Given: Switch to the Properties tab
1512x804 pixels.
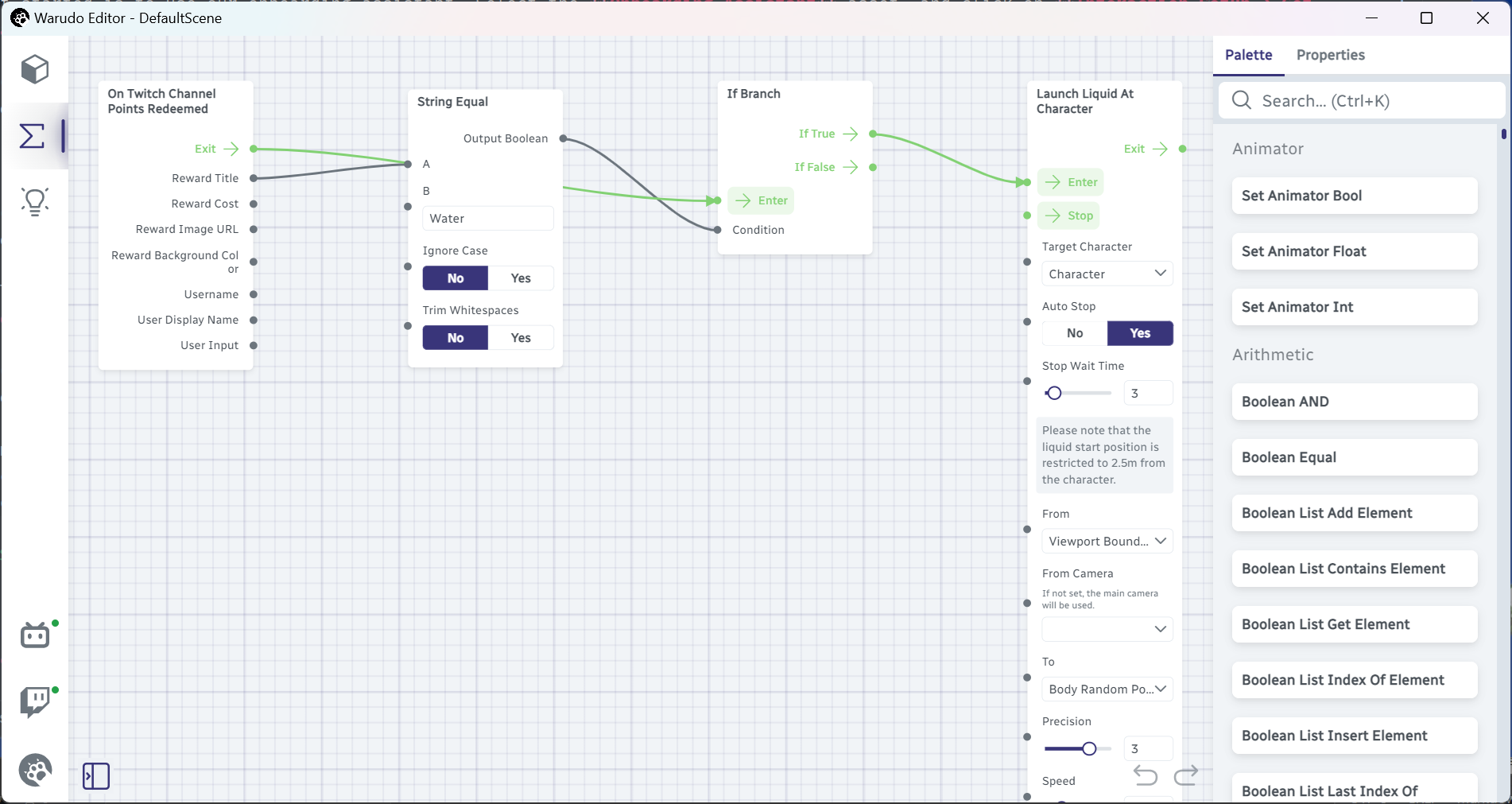Looking at the screenshot, I should coord(1330,55).
